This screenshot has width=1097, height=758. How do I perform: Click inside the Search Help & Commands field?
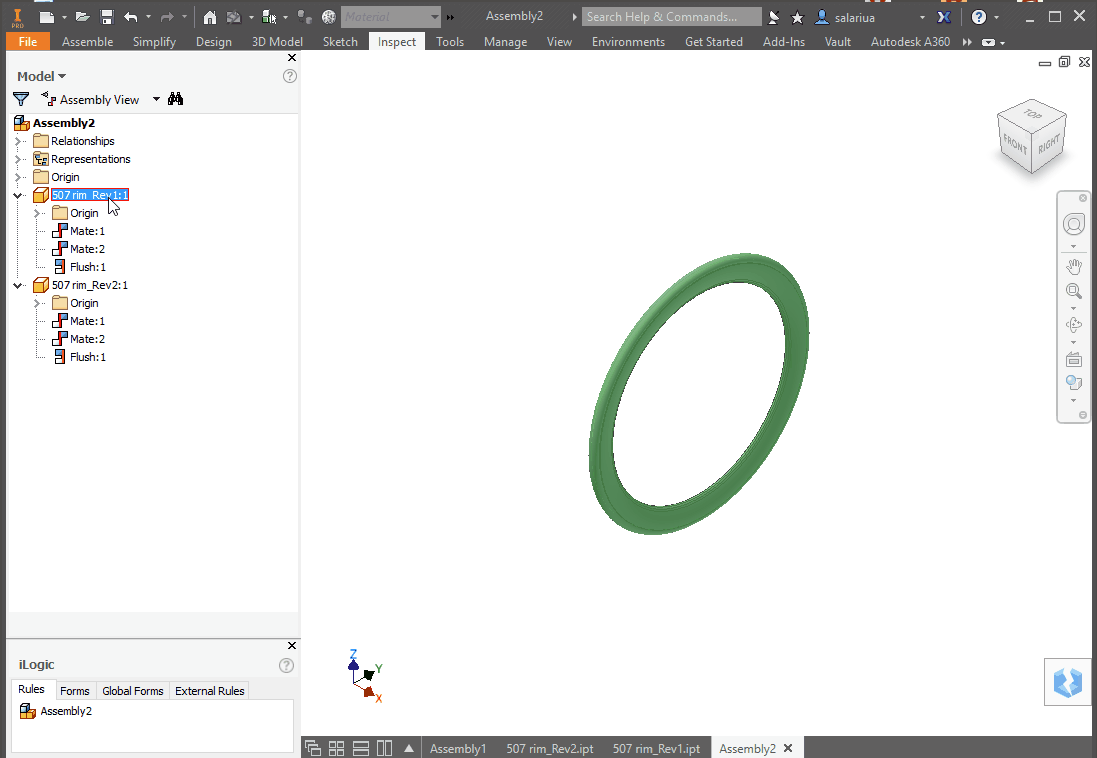[x=670, y=16]
